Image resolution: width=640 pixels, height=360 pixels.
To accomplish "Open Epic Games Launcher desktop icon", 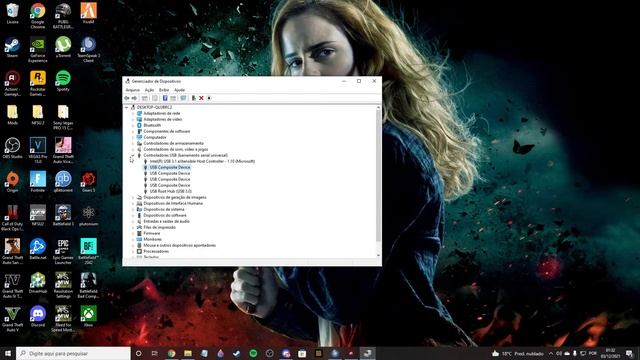I will [x=63, y=252].
